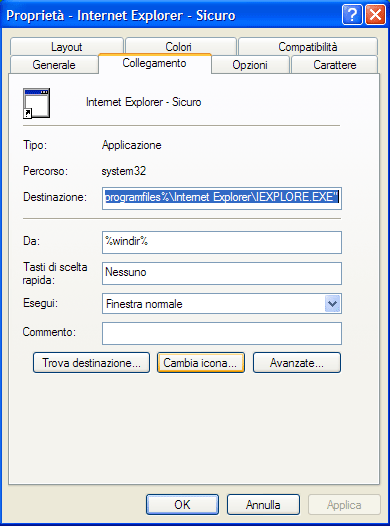390x526 pixels.
Task: Click the Percorso: label
Action: click(45, 171)
